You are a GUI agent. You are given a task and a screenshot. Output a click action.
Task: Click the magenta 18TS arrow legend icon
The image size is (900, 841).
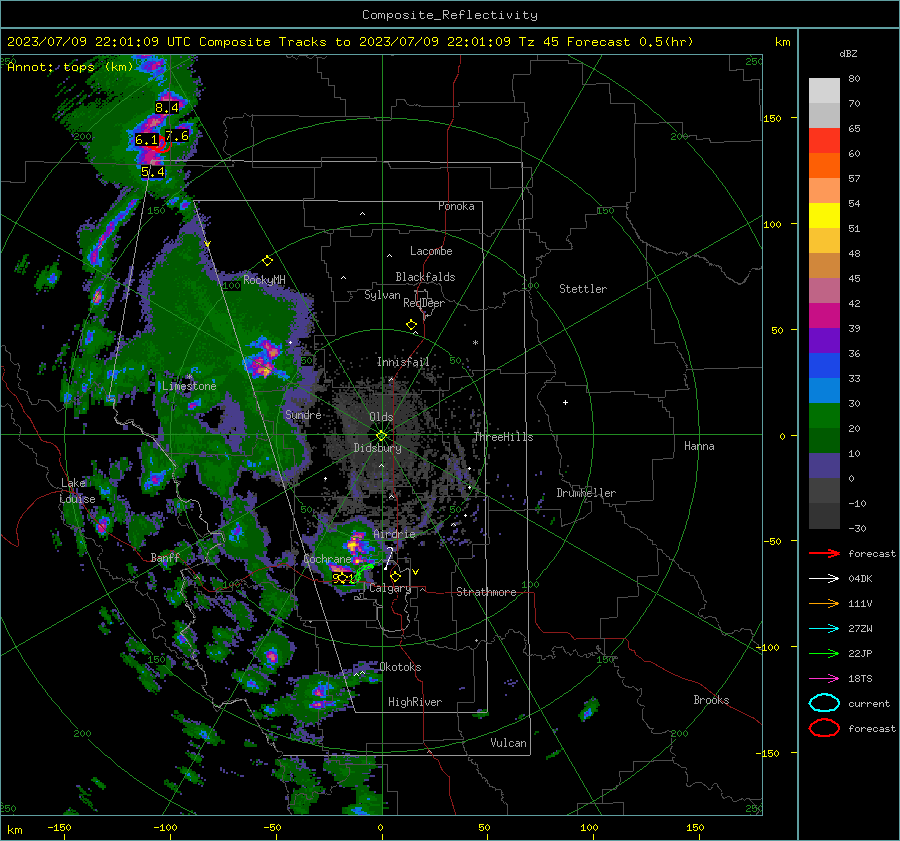[x=824, y=679]
